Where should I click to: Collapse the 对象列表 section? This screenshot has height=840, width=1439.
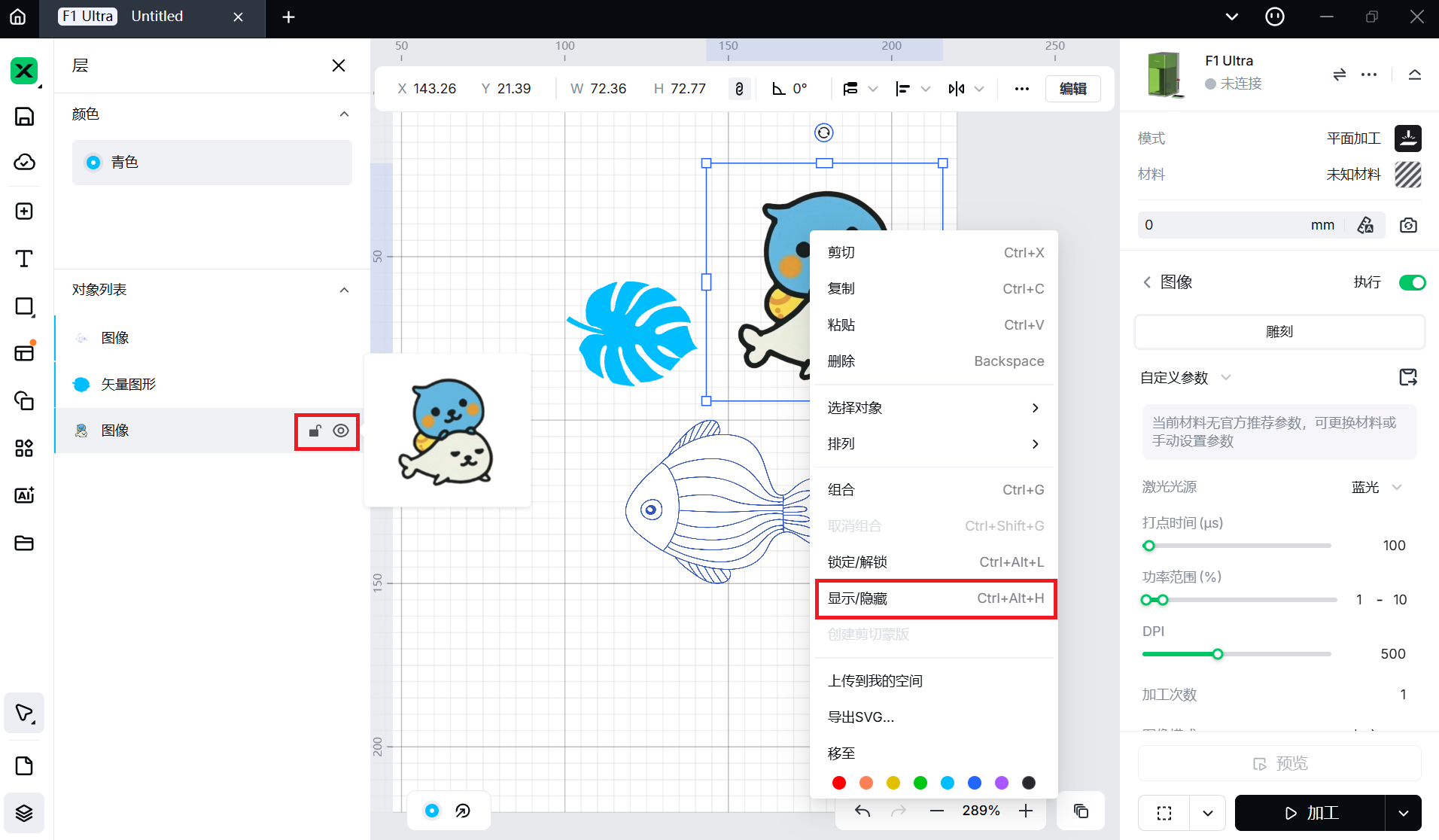(x=344, y=290)
